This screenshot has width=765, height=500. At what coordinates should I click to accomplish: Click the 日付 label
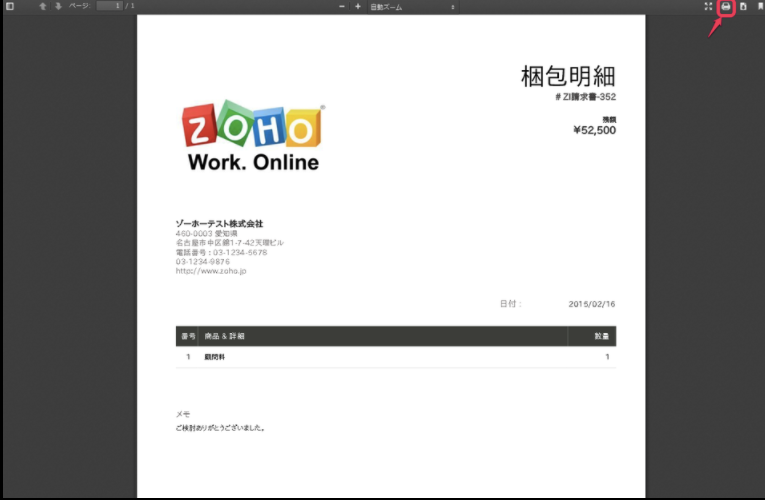[510, 304]
